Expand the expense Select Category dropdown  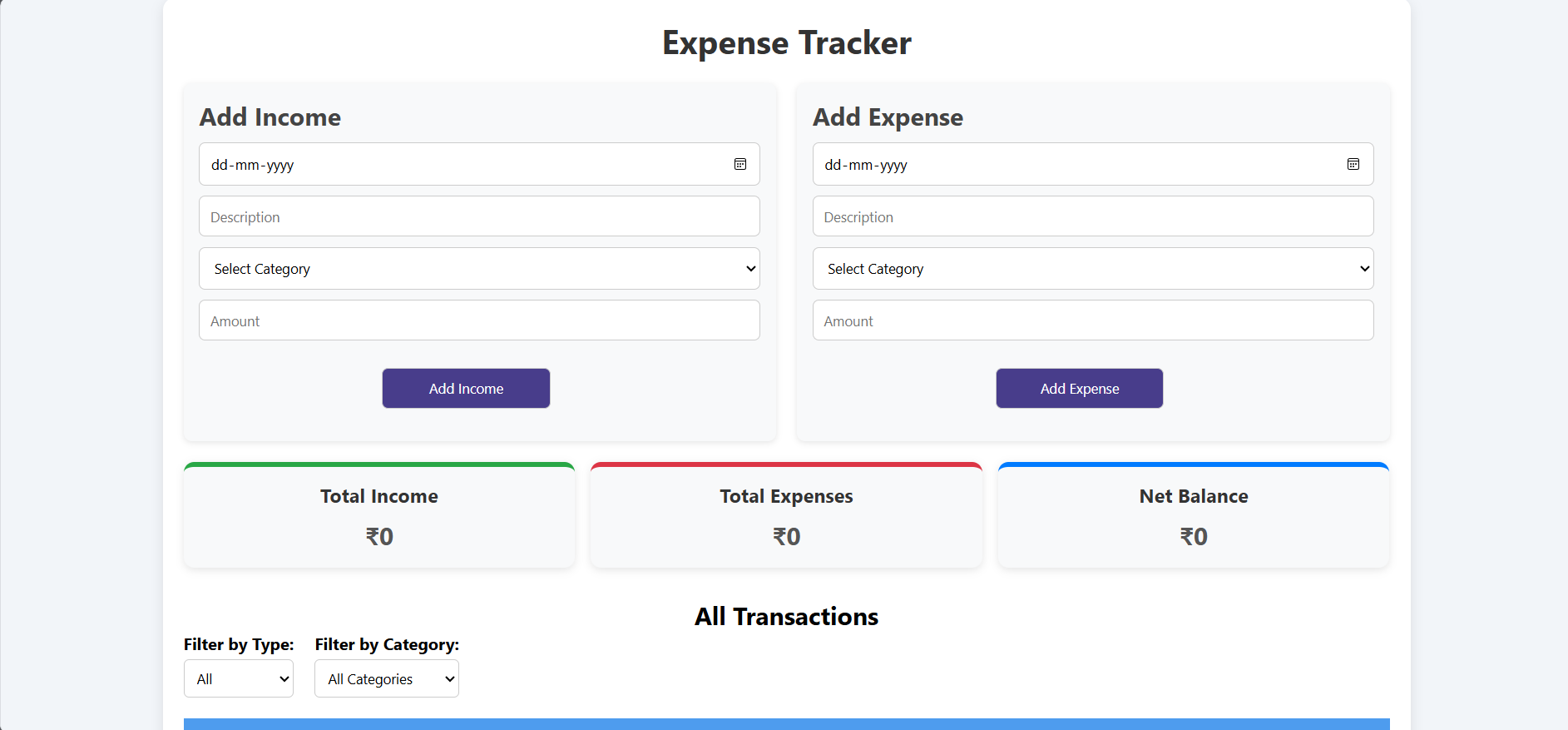[1093, 269]
